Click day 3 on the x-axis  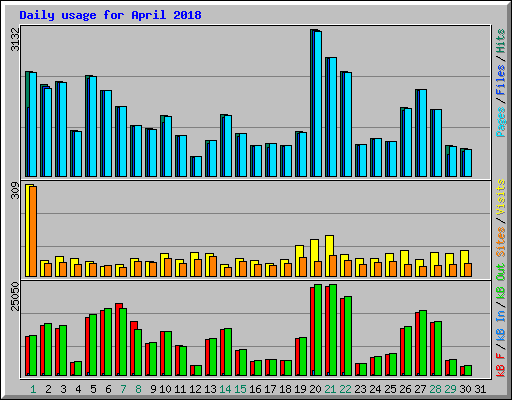63,389
